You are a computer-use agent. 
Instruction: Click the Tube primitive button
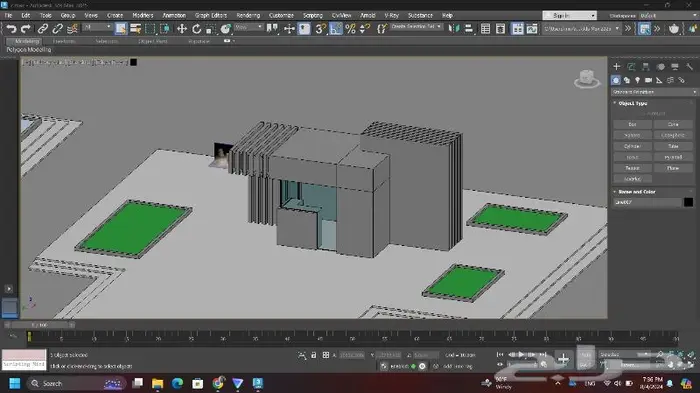pos(673,146)
